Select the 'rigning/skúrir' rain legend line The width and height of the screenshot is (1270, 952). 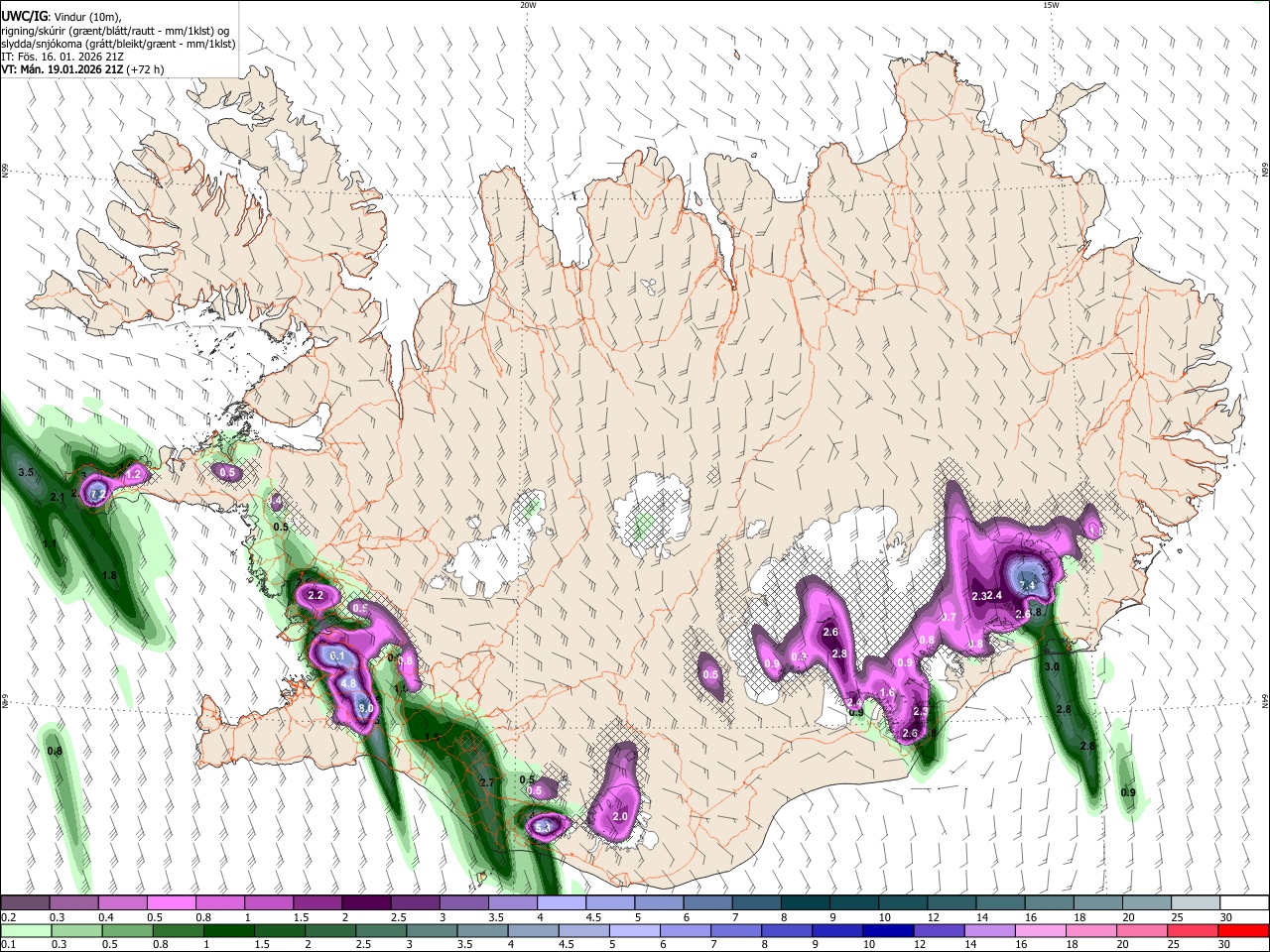(115, 30)
